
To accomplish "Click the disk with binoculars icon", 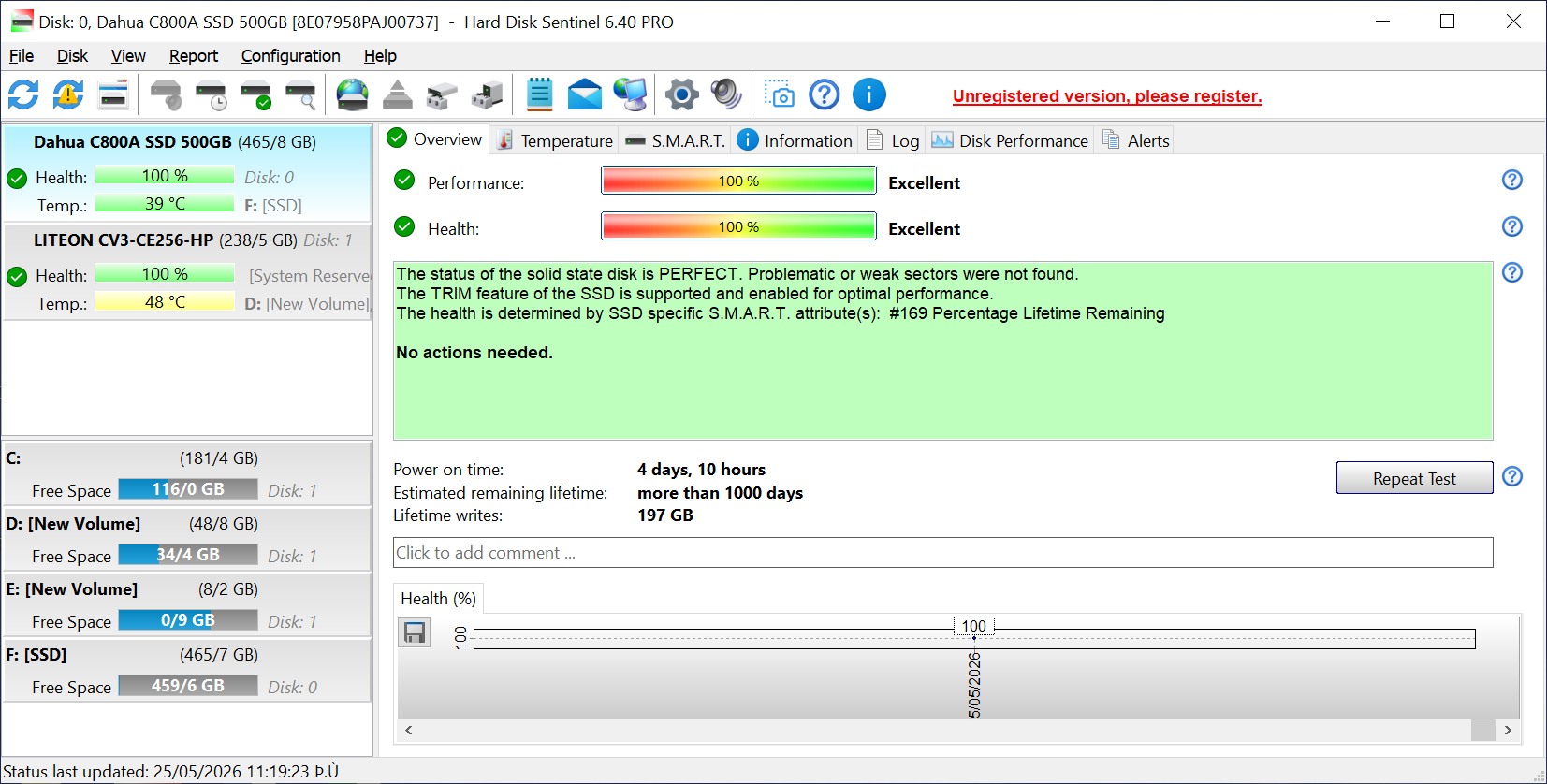I will click(x=442, y=94).
